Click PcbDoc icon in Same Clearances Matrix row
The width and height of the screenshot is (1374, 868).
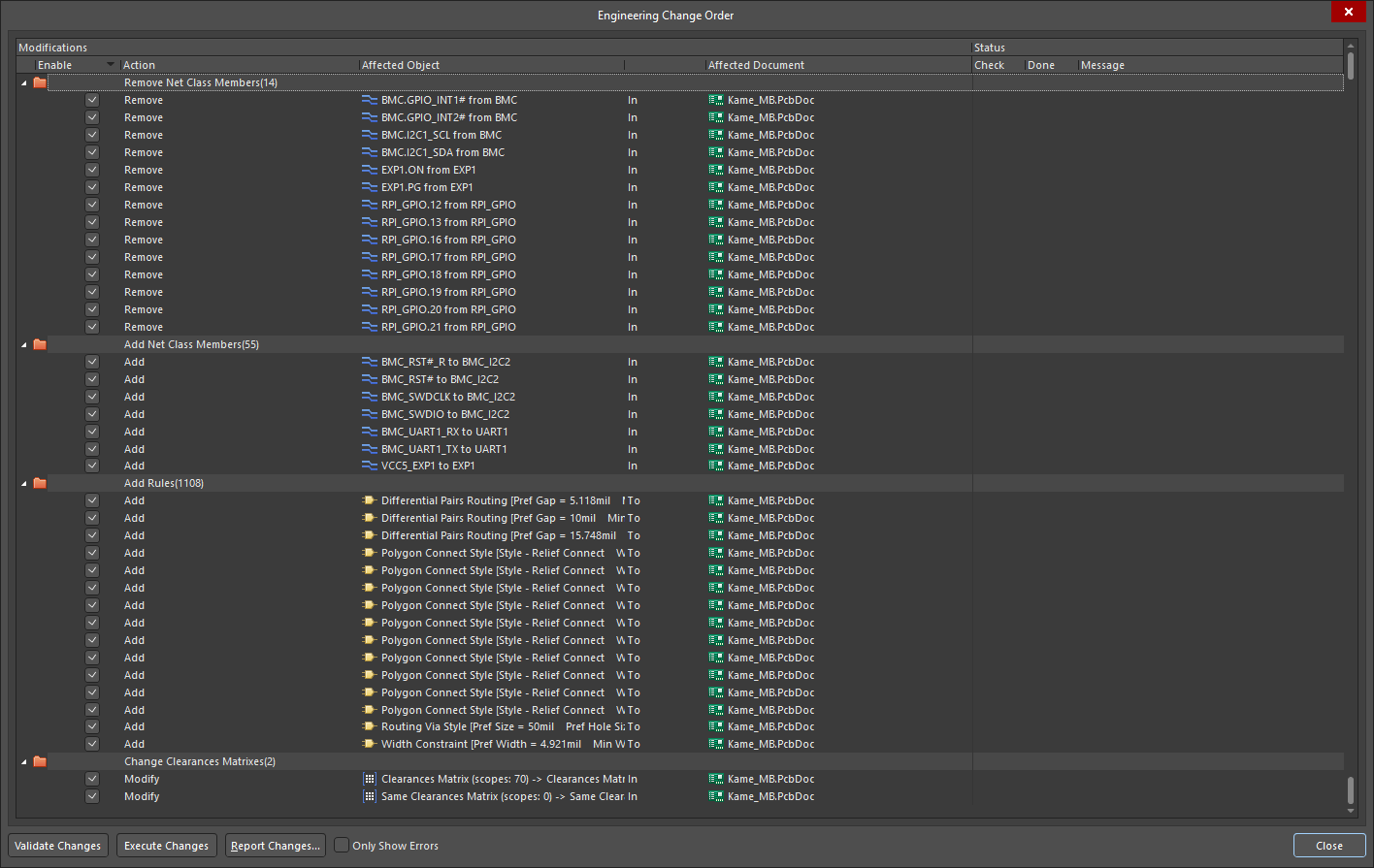coord(716,796)
